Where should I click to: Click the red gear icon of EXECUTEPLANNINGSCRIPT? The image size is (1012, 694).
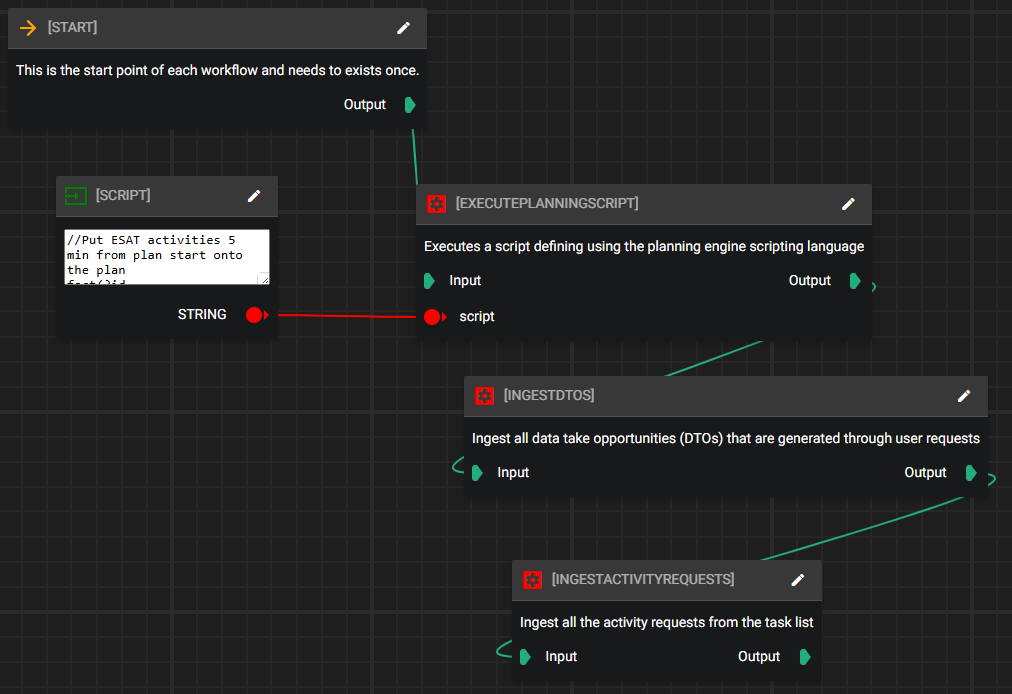pyautogui.click(x=436, y=204)
